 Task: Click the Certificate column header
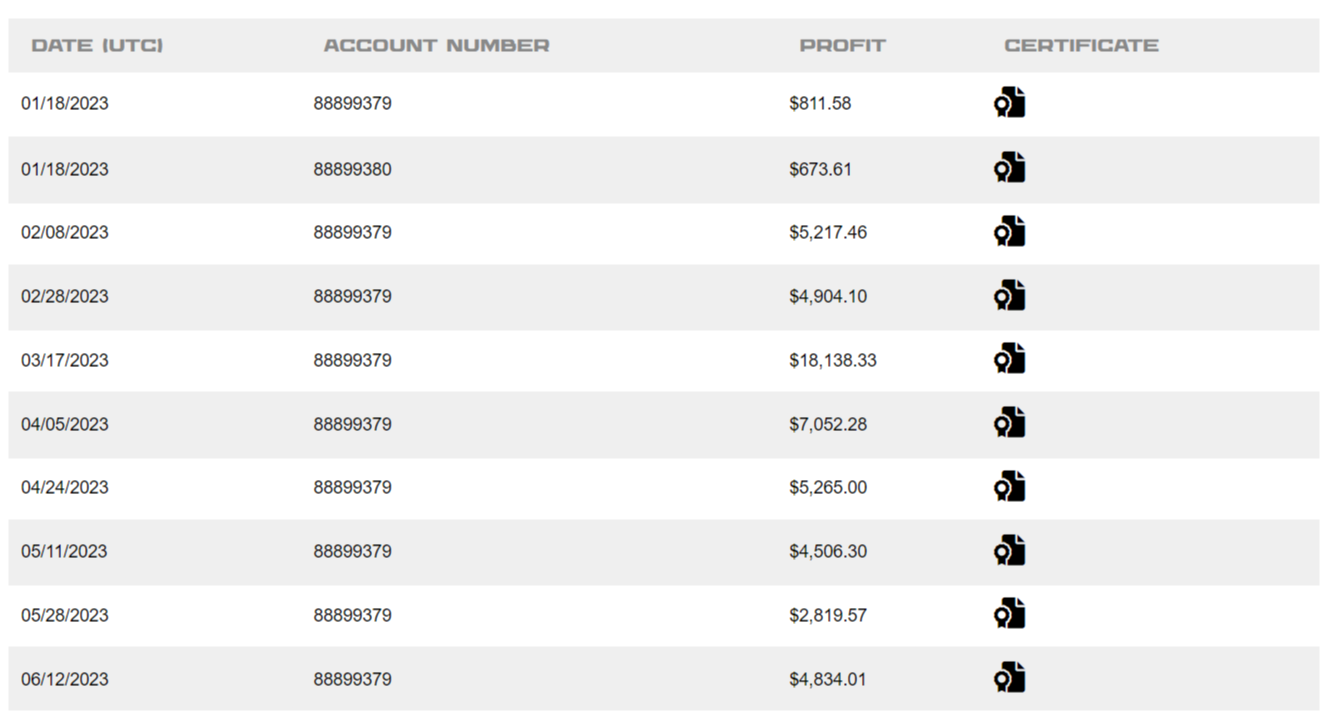pyautogui.click(x=1081, y=45)
